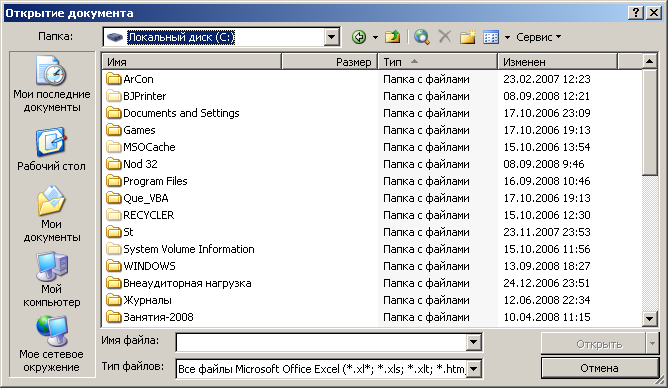668x388 pixels.
Task: Go back with the green Back arrow
Action: pyautogui.click(x=359, y=37)
